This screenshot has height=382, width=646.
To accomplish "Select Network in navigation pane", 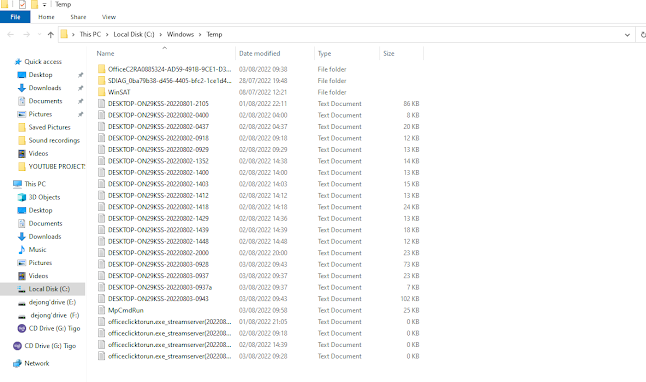I will pyautogui.click(x=37, y=363).
